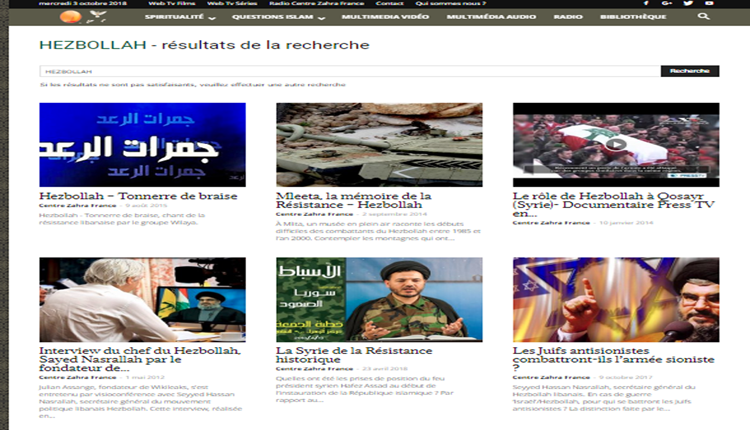The width and height of the screenshot is (750, 430).
Task: Open Radio Centre Zahra France link
Action: [x=316, y=3]
